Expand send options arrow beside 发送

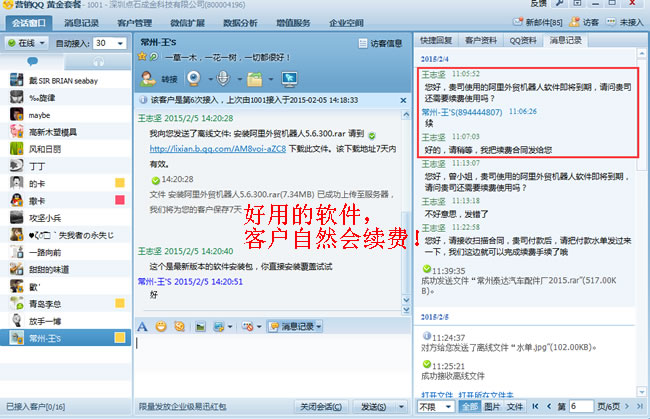(x=401, y=407)
